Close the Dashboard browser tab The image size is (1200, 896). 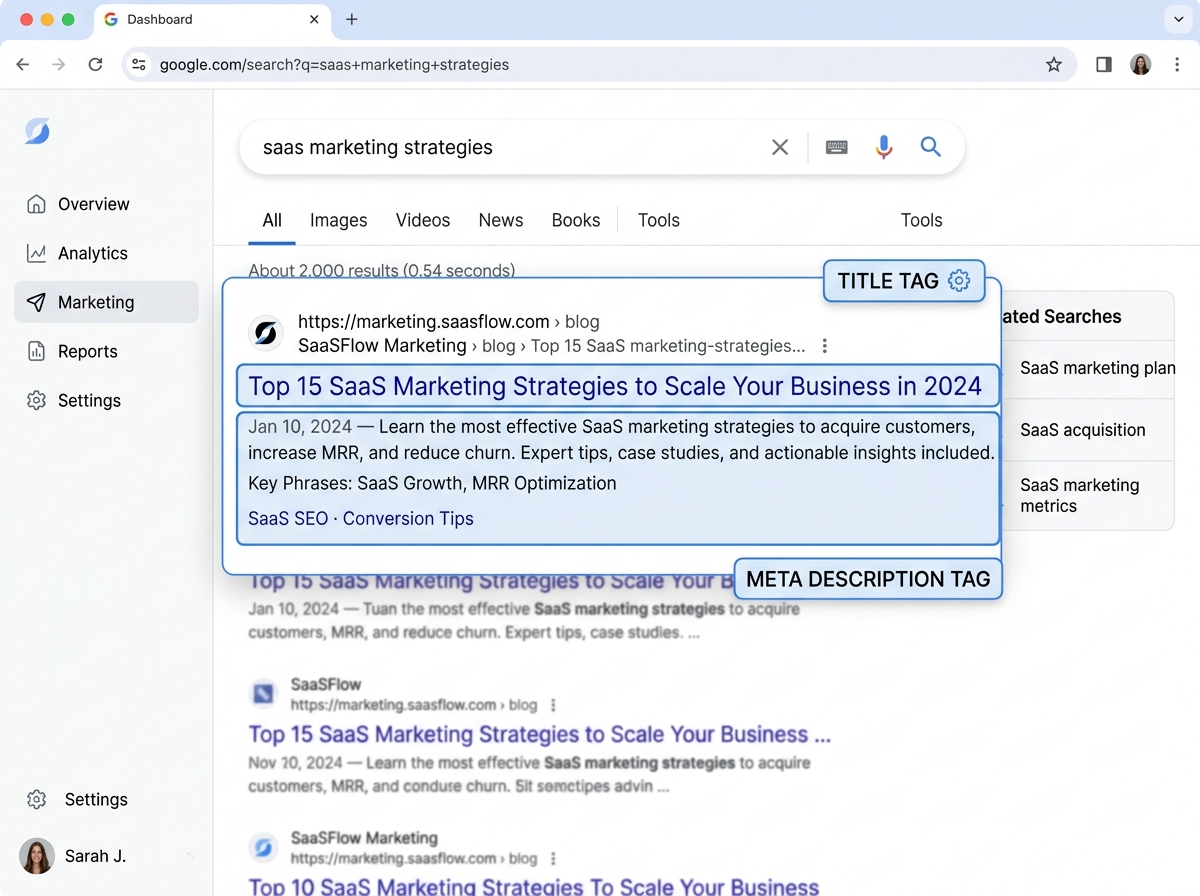pos(314,19)
